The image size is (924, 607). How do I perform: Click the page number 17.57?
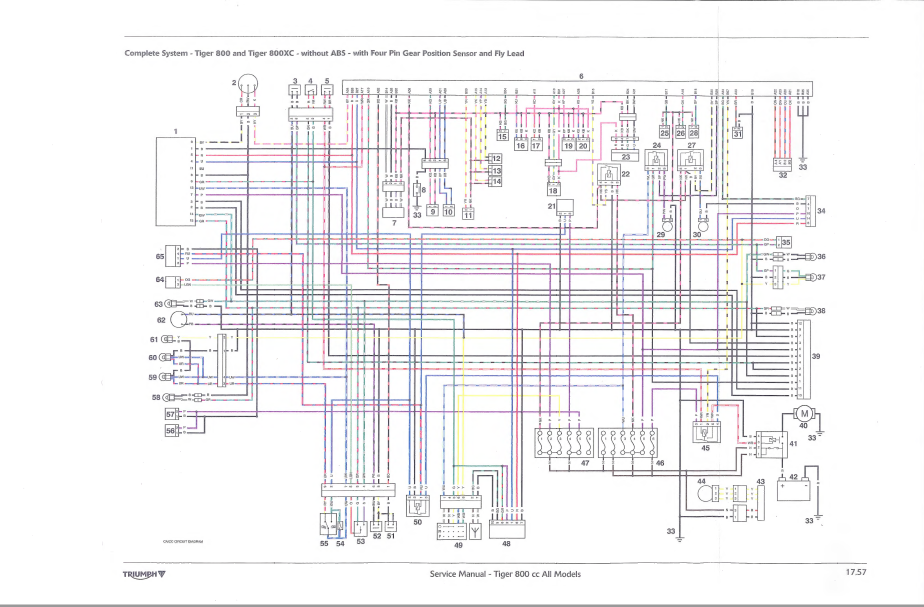point(856,572)
